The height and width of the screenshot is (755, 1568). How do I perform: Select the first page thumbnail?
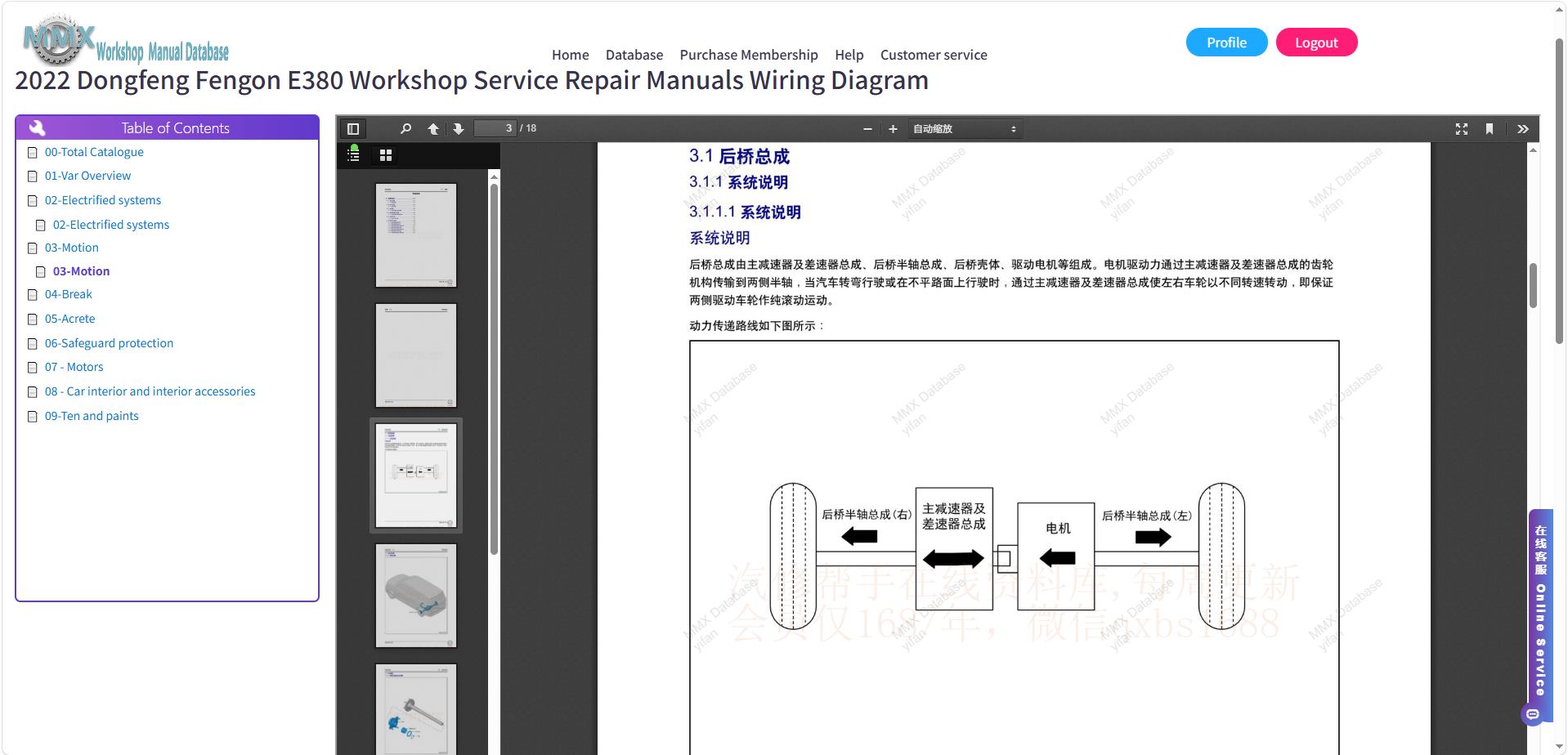click(416, 235)
